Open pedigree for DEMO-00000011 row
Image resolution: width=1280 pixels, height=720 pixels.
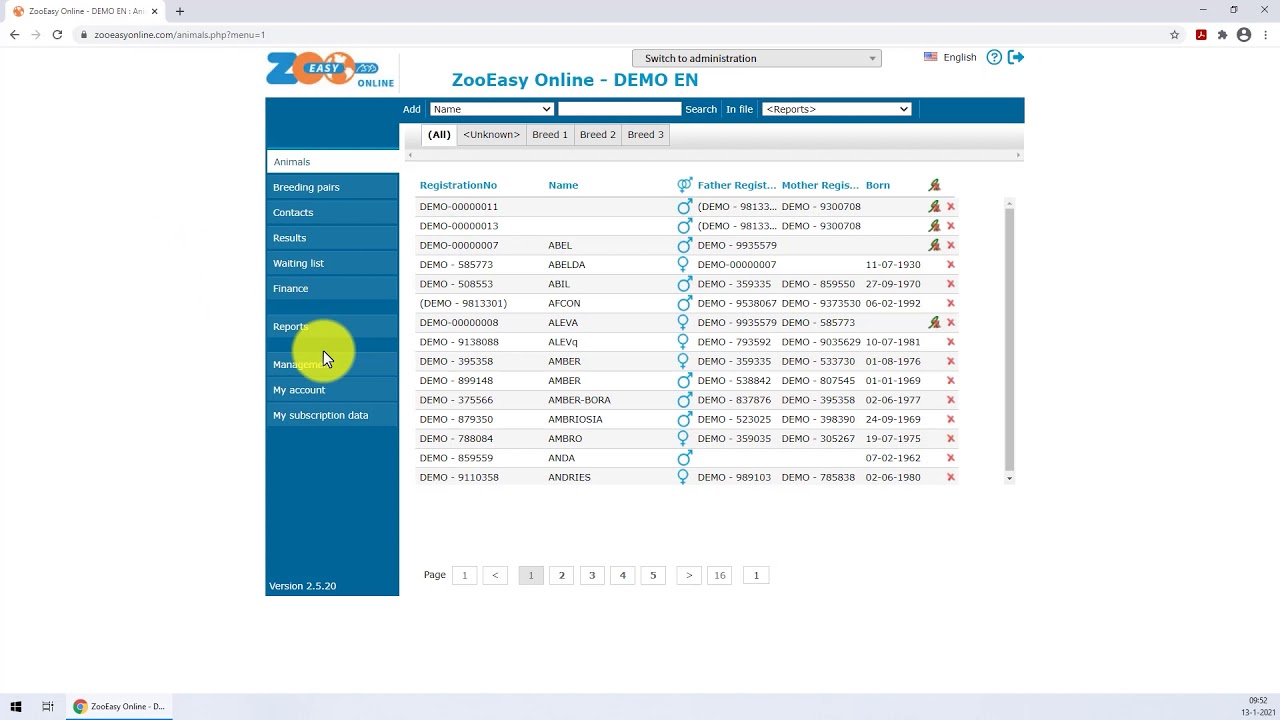934,207
